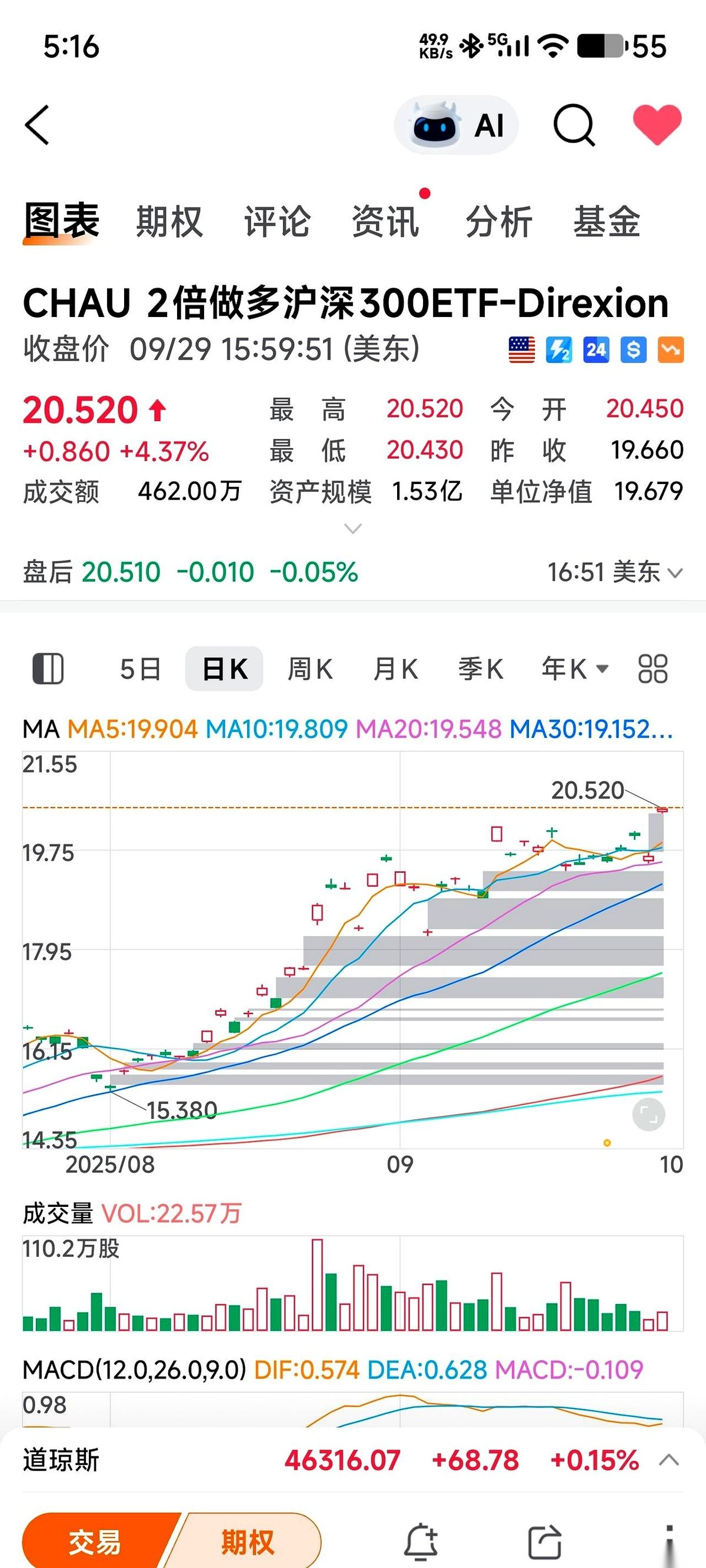Open the chart grid settings icon
Image resolution: width=706 pixels, height=1568 pixels.
pos(652,669)
